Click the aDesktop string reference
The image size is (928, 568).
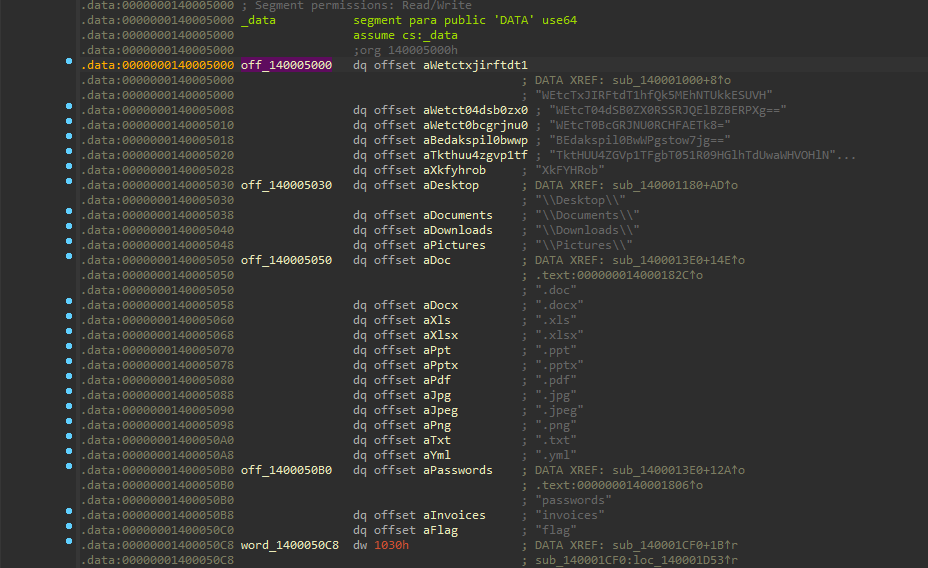[451, 185]
